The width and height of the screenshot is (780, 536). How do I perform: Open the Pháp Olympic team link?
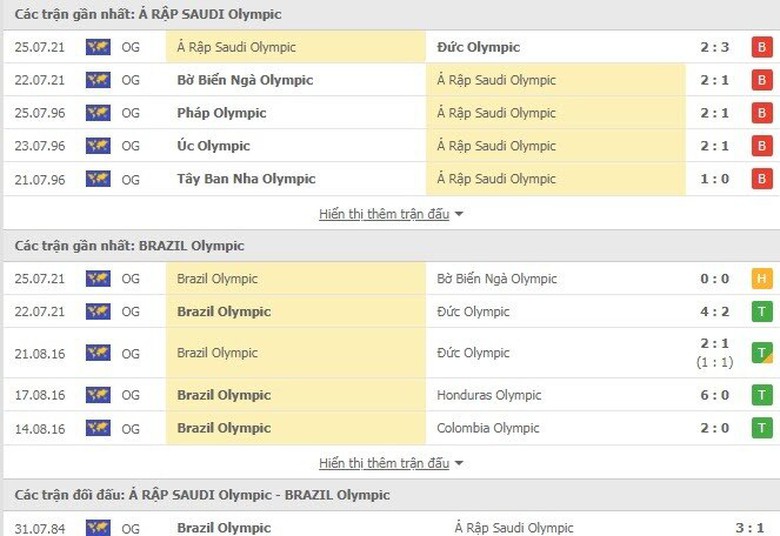222,113
